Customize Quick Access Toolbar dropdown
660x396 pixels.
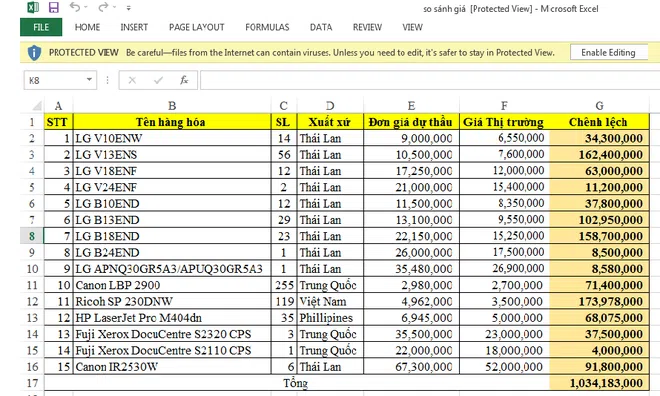pyautogui.click(x=128, y=8)
